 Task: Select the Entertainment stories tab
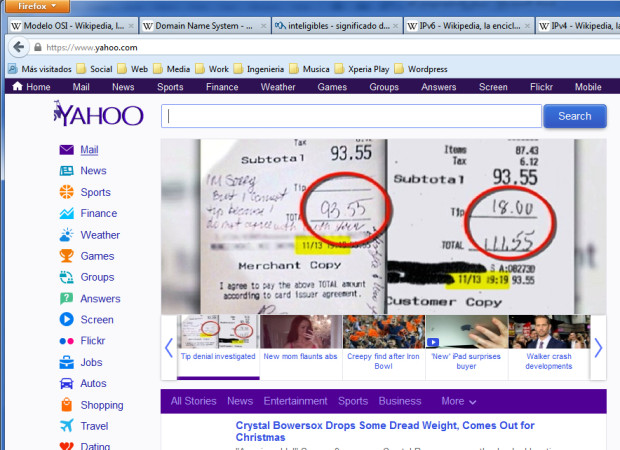[x=295, y=401]
